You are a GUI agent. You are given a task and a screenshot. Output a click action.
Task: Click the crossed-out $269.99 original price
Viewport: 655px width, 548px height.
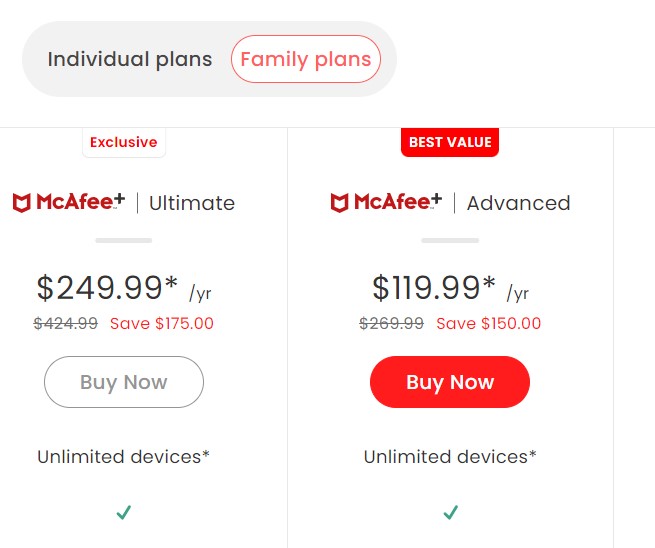tap(392, 323)
